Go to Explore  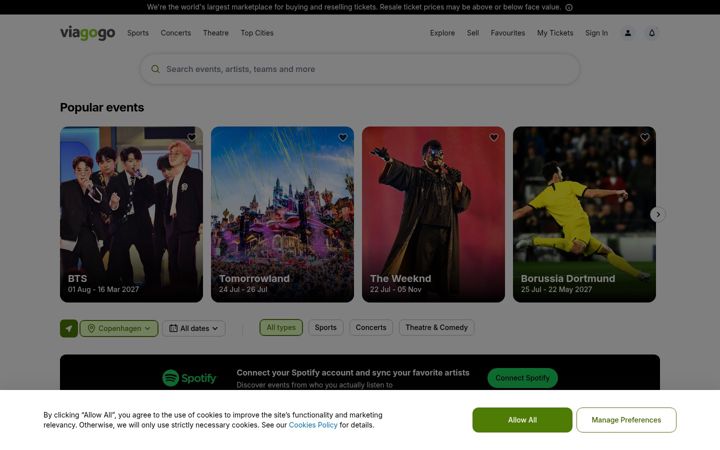click(442, 33)
